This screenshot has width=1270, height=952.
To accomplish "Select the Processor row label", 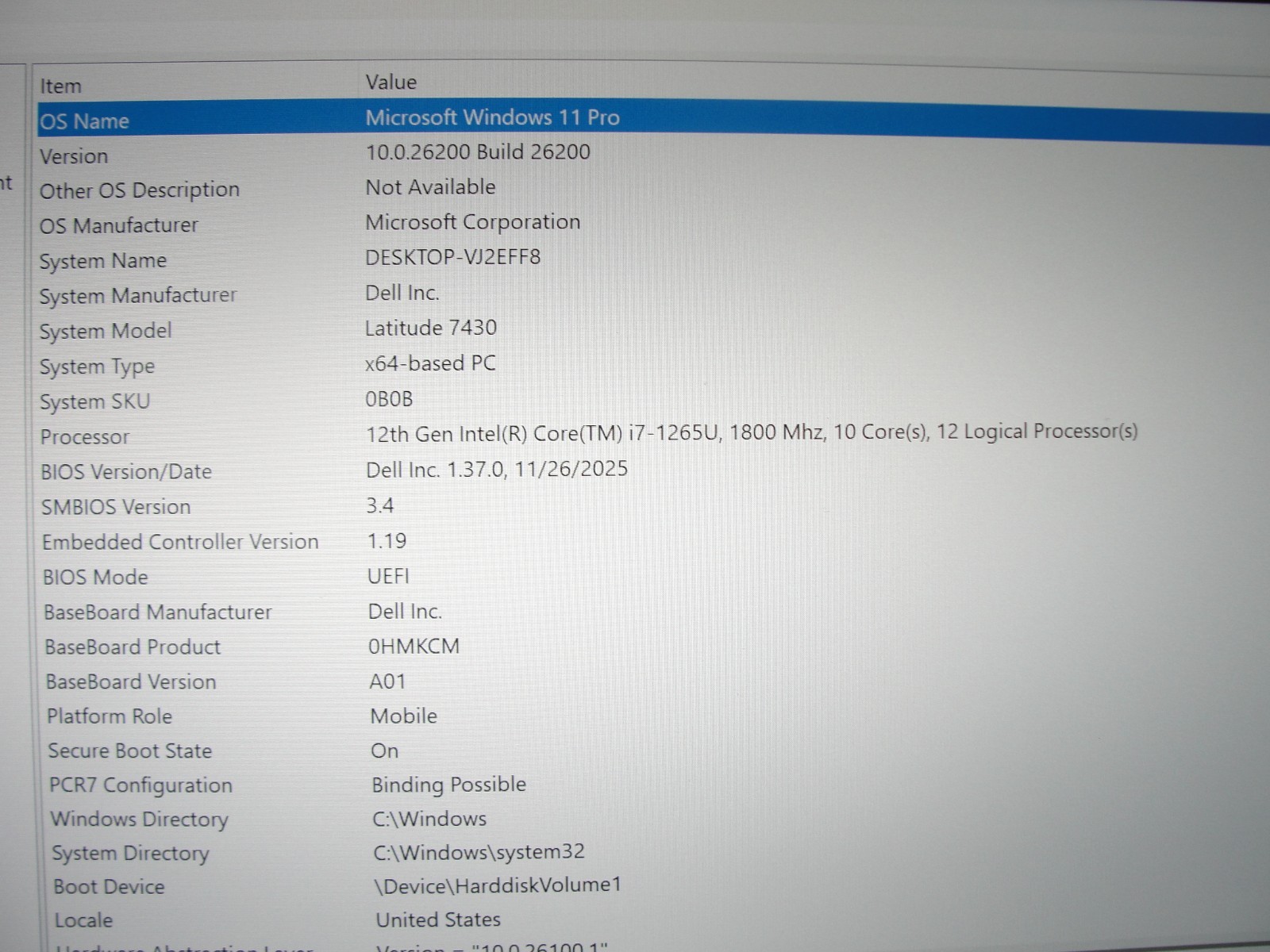I will [x=84, y=437].
